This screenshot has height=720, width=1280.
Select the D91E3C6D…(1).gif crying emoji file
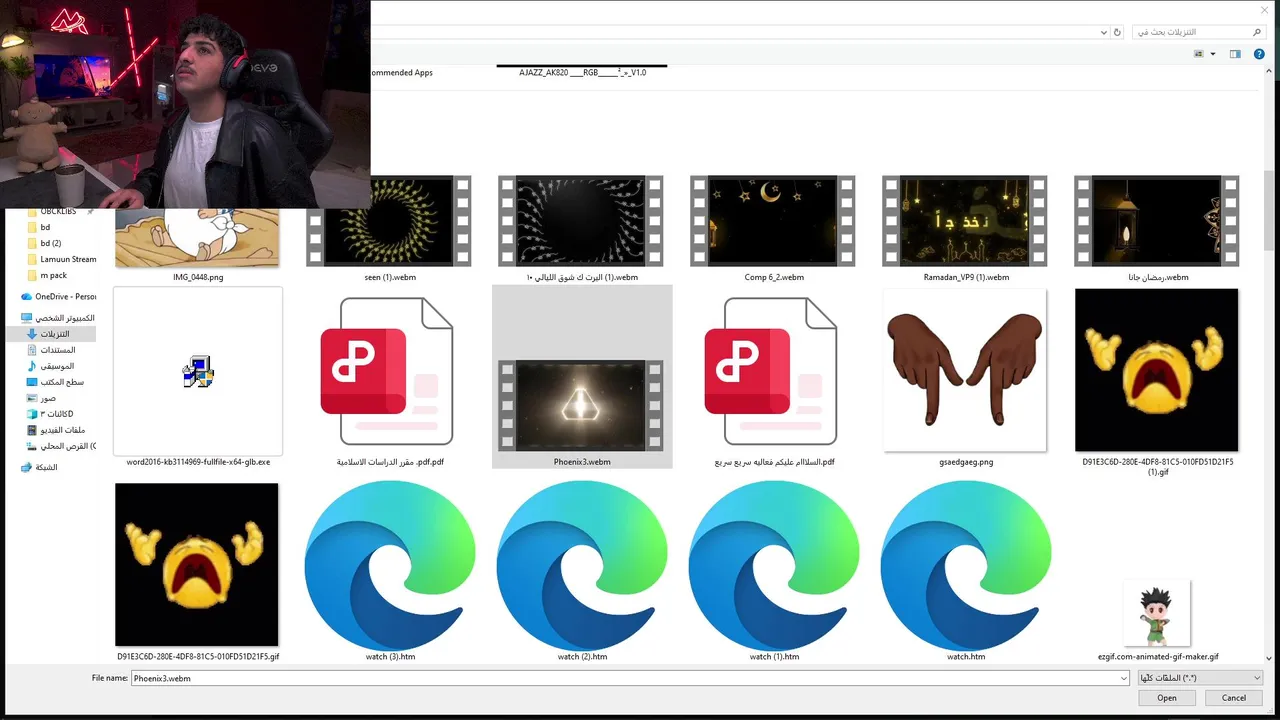(1157, 370)
